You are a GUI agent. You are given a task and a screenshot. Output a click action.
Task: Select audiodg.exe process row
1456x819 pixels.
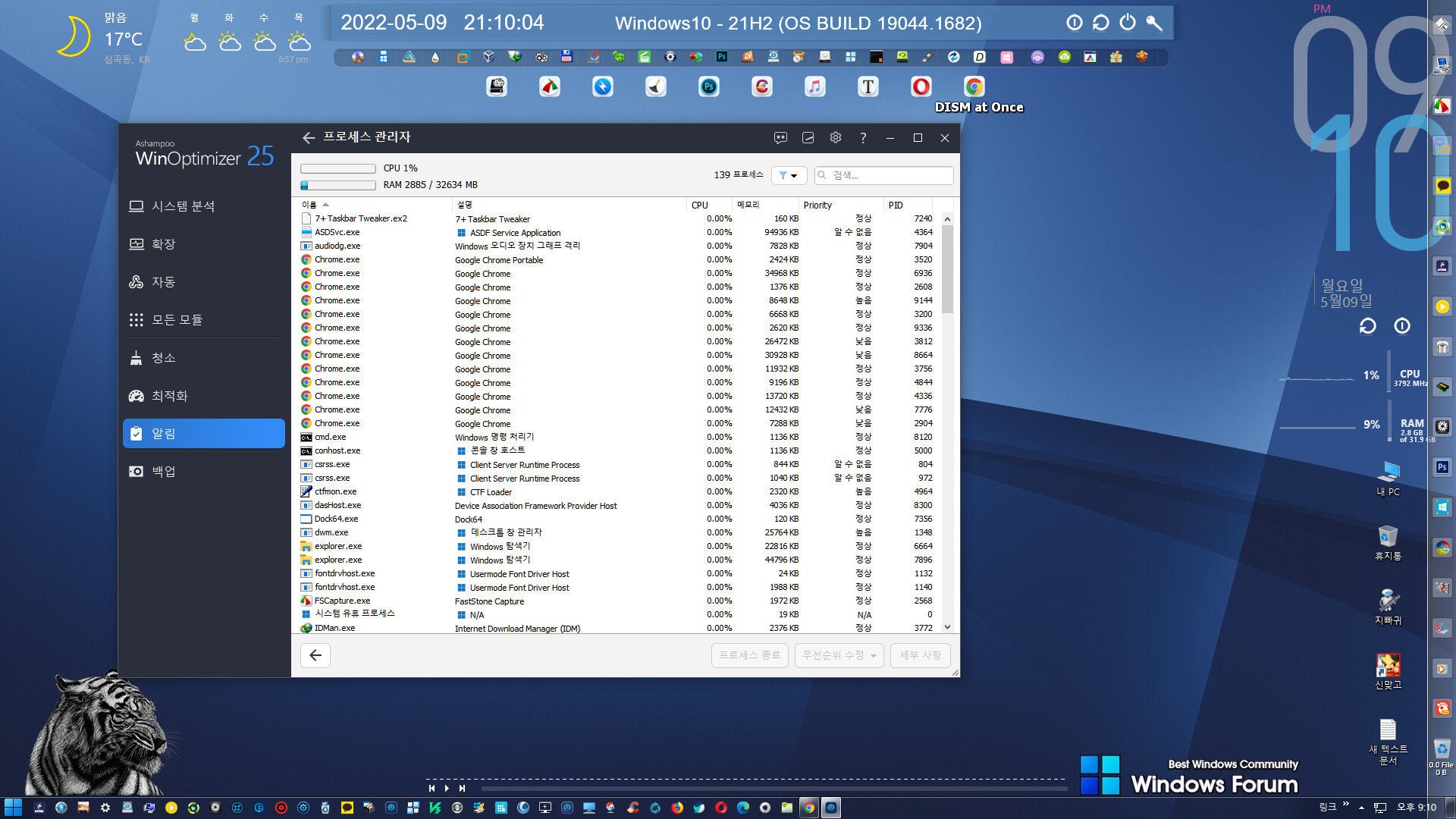point(617,246)
